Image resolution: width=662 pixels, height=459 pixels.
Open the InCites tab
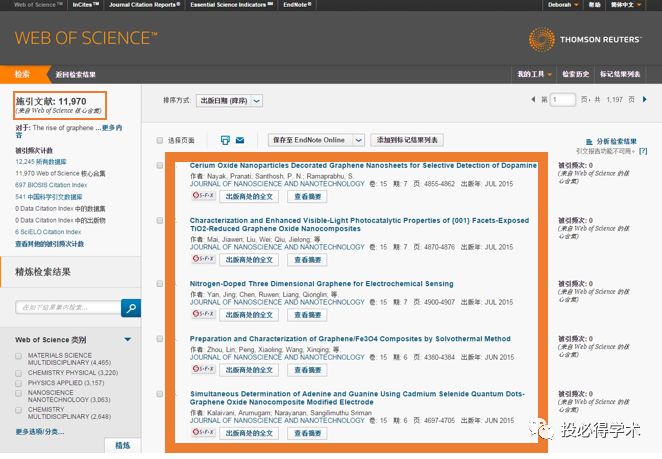[x=85, y=5]
